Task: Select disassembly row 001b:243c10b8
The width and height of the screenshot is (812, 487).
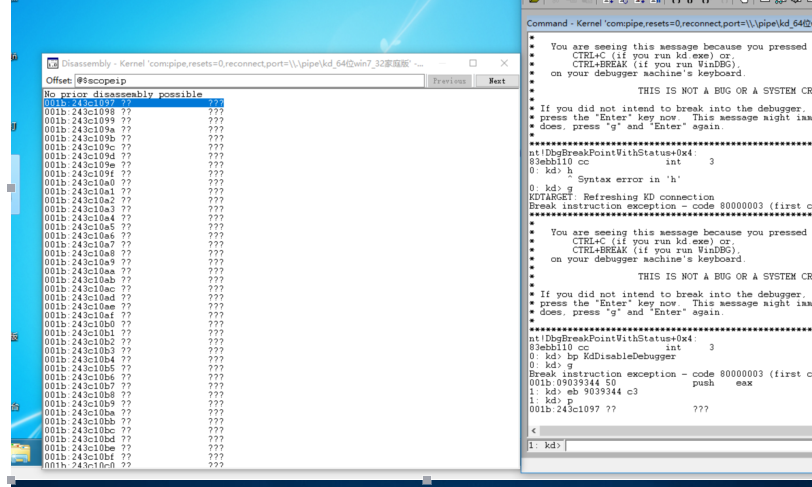Action: coord(134,395)
